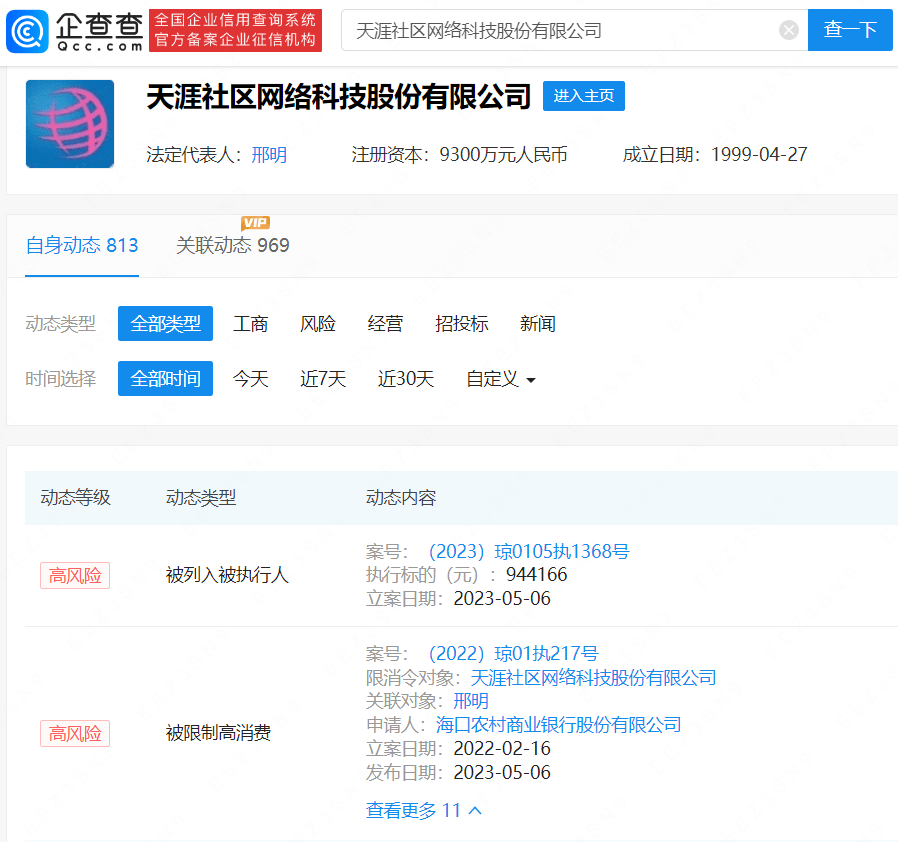
Task: Open the 进入主页 homepage button
Action: pyautogui.click(x=583, y=96)
